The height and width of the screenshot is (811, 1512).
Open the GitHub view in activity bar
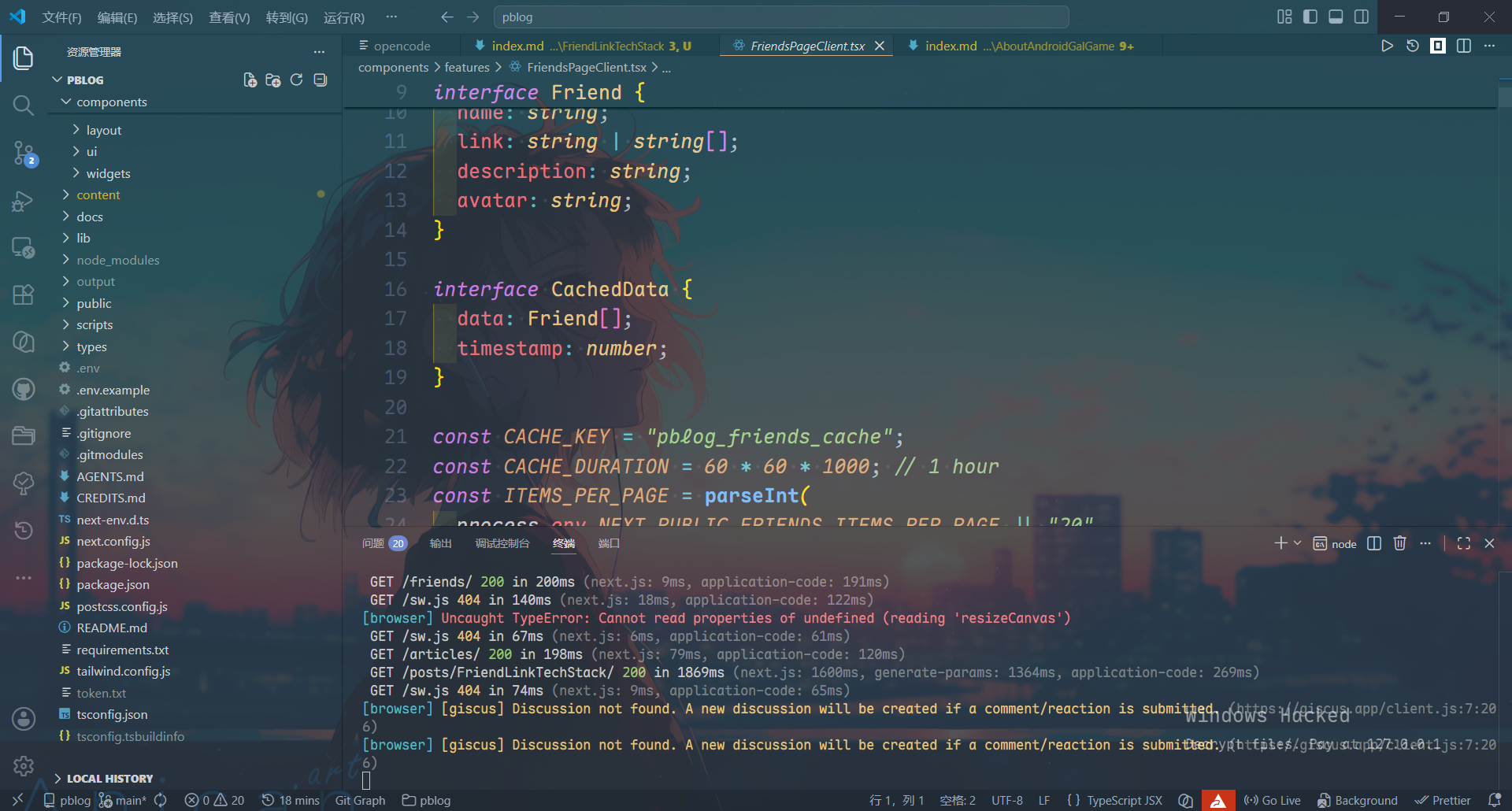24,389
